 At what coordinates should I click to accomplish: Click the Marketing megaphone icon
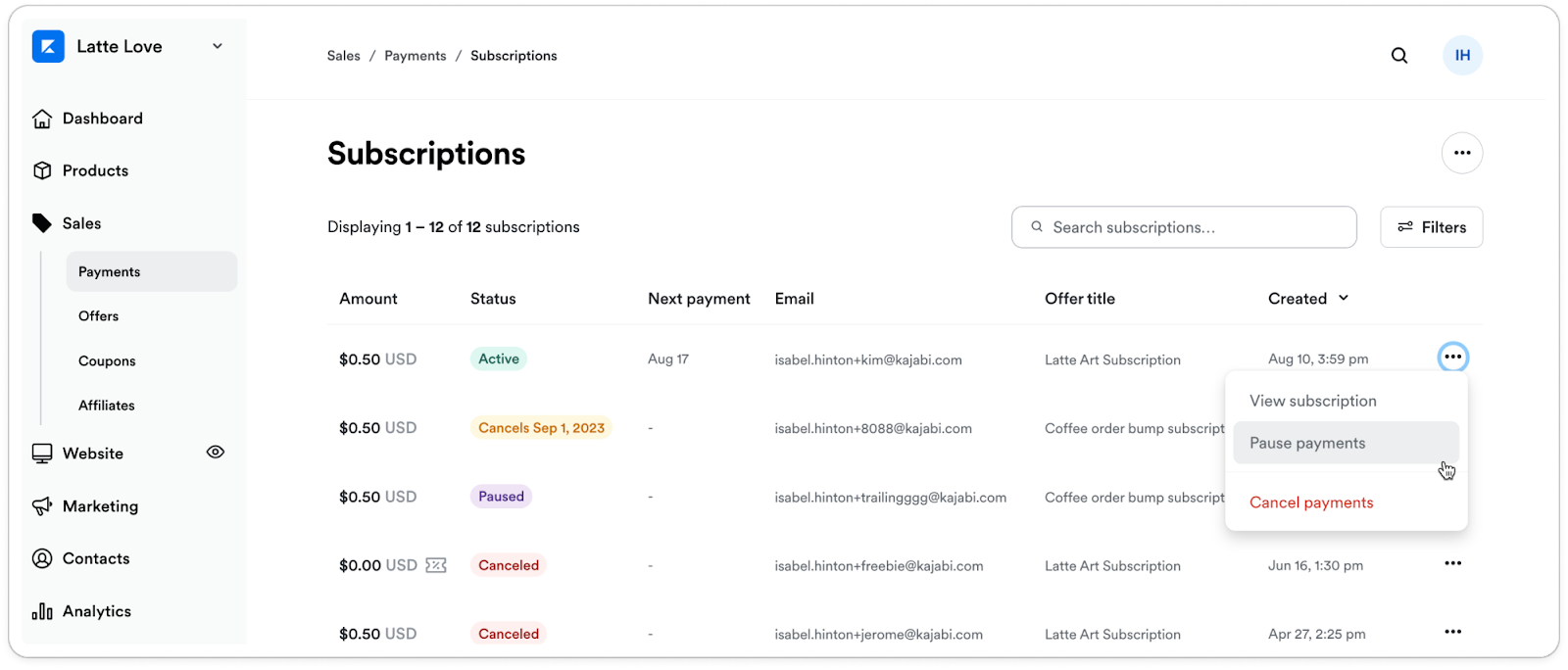42,506
